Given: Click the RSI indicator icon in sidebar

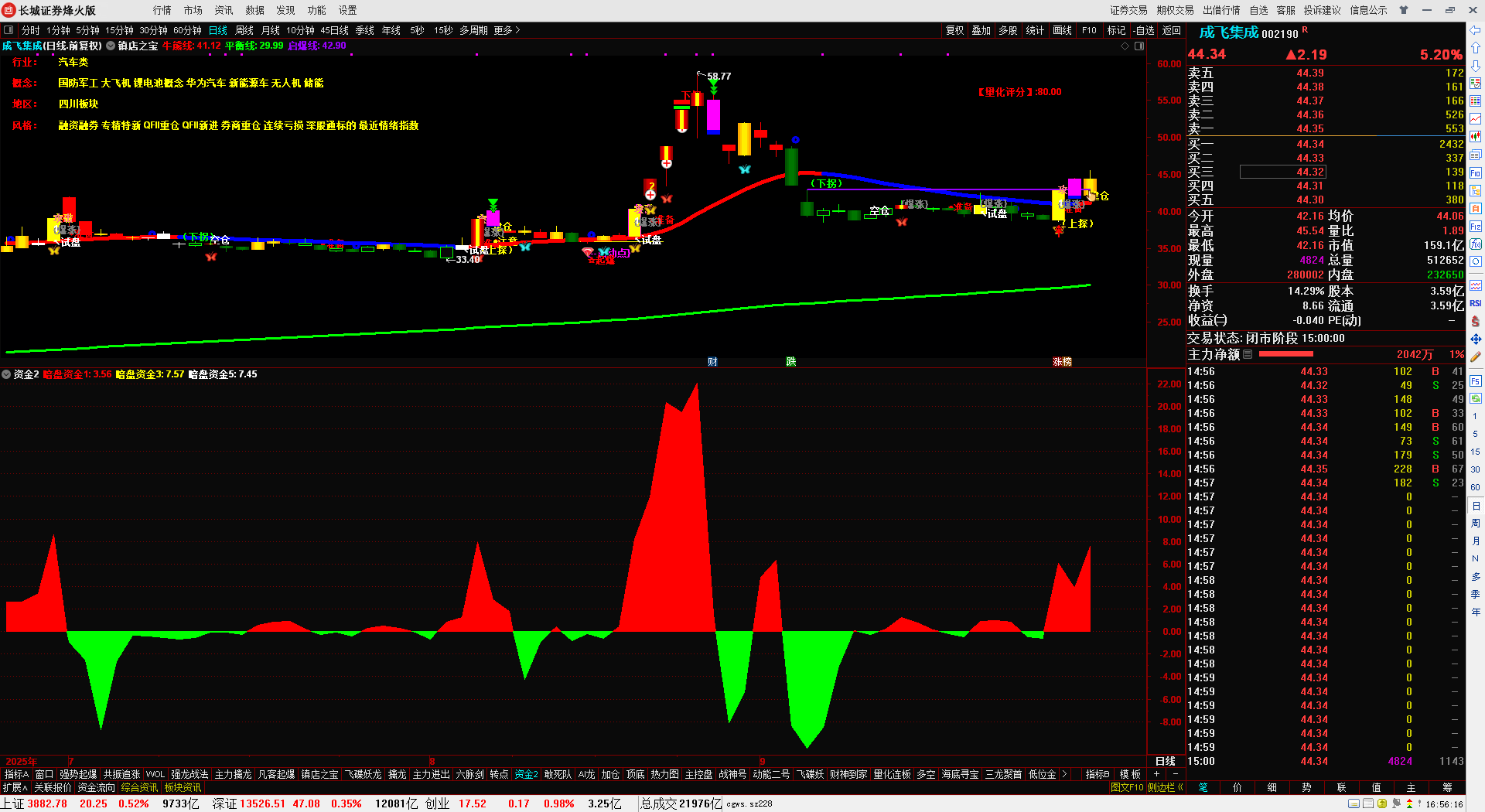Looking at the screenshot, I should coord(1476,303).
